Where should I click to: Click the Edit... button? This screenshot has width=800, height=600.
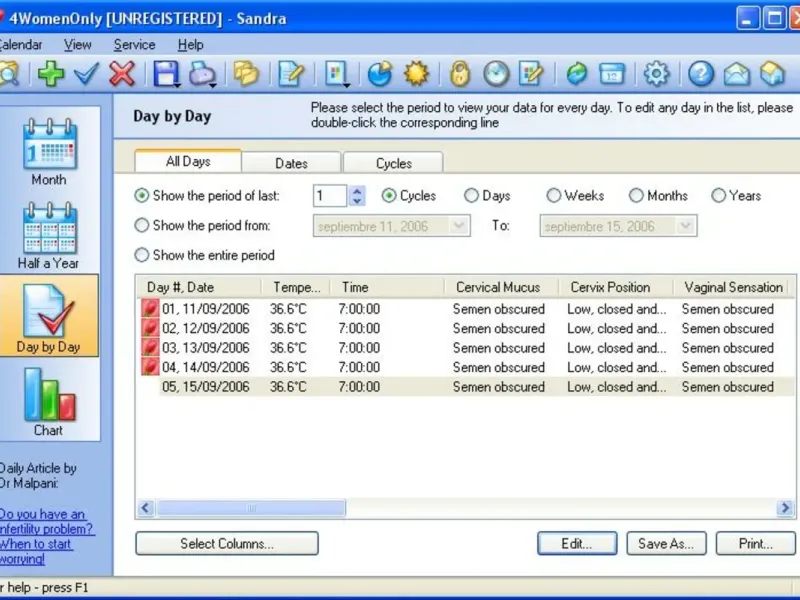coord(577,543)
